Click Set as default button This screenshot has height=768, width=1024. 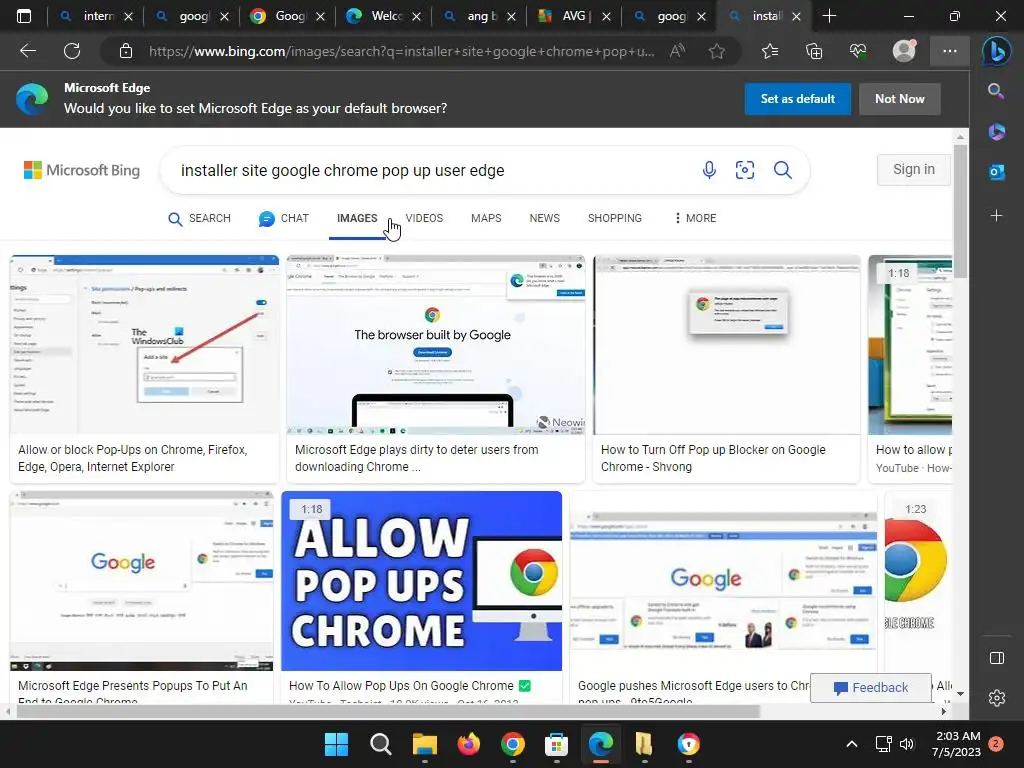(797, 99)
